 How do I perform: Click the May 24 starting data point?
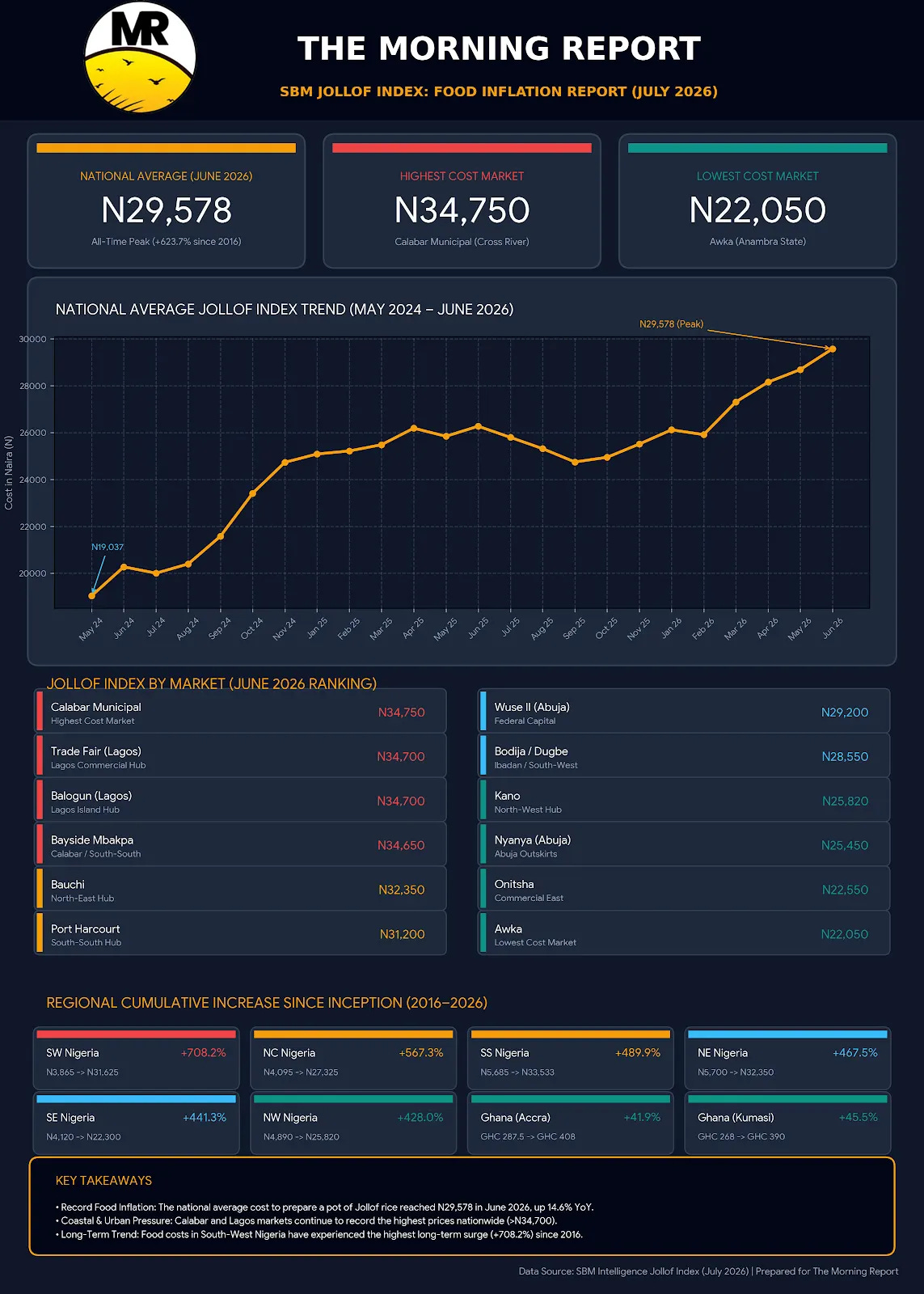click(x=91, y=596)
